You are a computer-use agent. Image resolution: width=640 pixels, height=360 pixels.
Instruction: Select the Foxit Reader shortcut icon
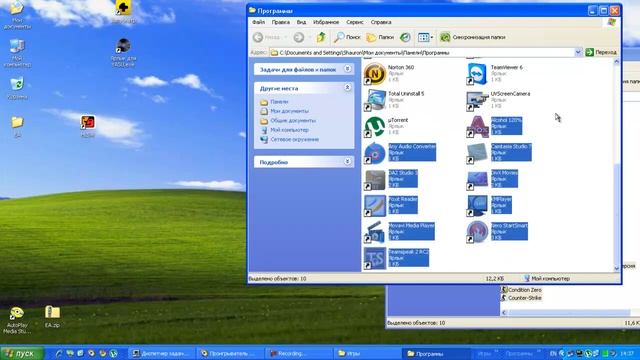pos(375,206)
